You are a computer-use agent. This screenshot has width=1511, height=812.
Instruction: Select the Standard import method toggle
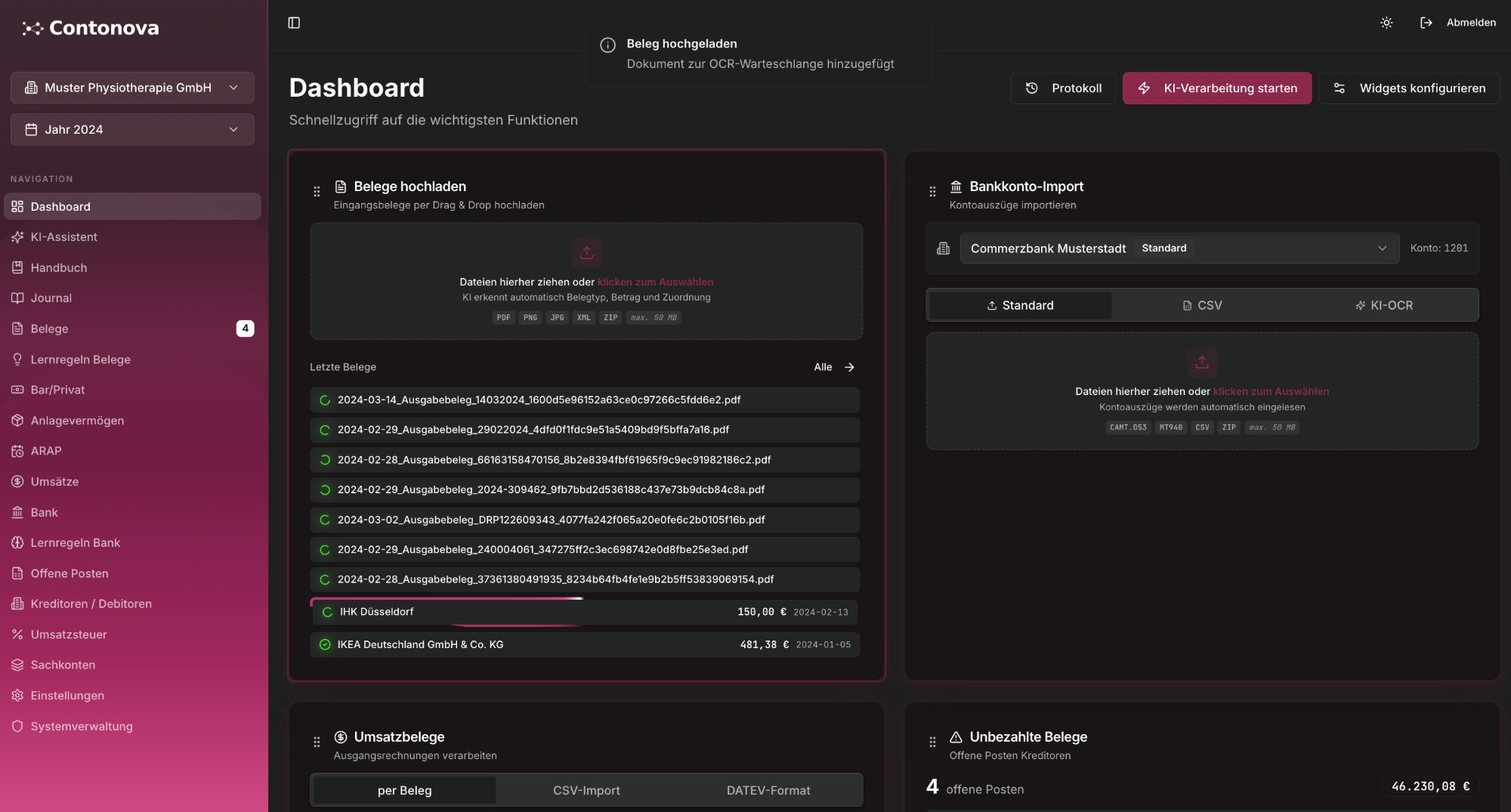[x=1020, y=305]
